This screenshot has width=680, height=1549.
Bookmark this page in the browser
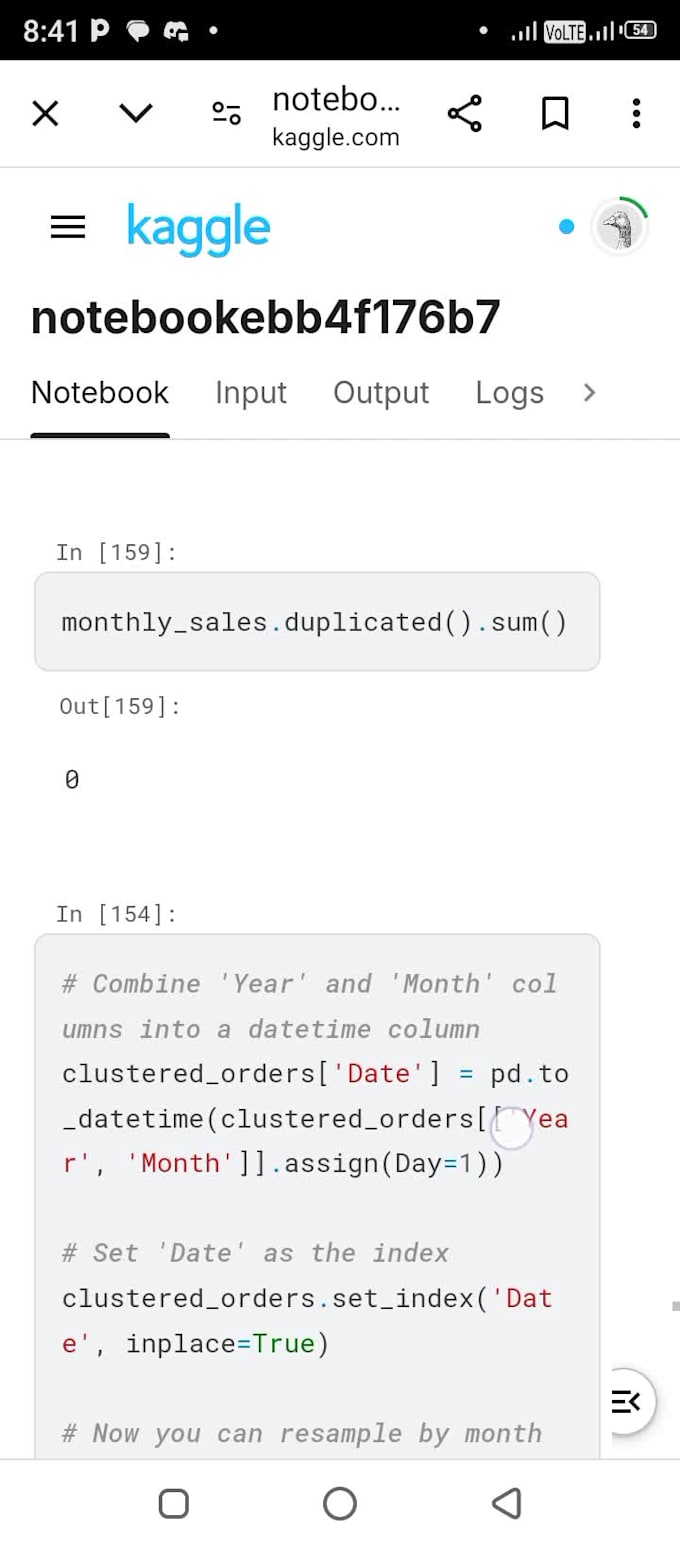(x=555, y=113)
